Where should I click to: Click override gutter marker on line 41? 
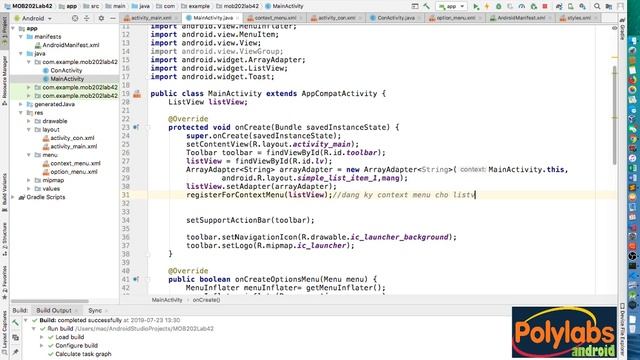pyautogui.click(x=136, y=279)
